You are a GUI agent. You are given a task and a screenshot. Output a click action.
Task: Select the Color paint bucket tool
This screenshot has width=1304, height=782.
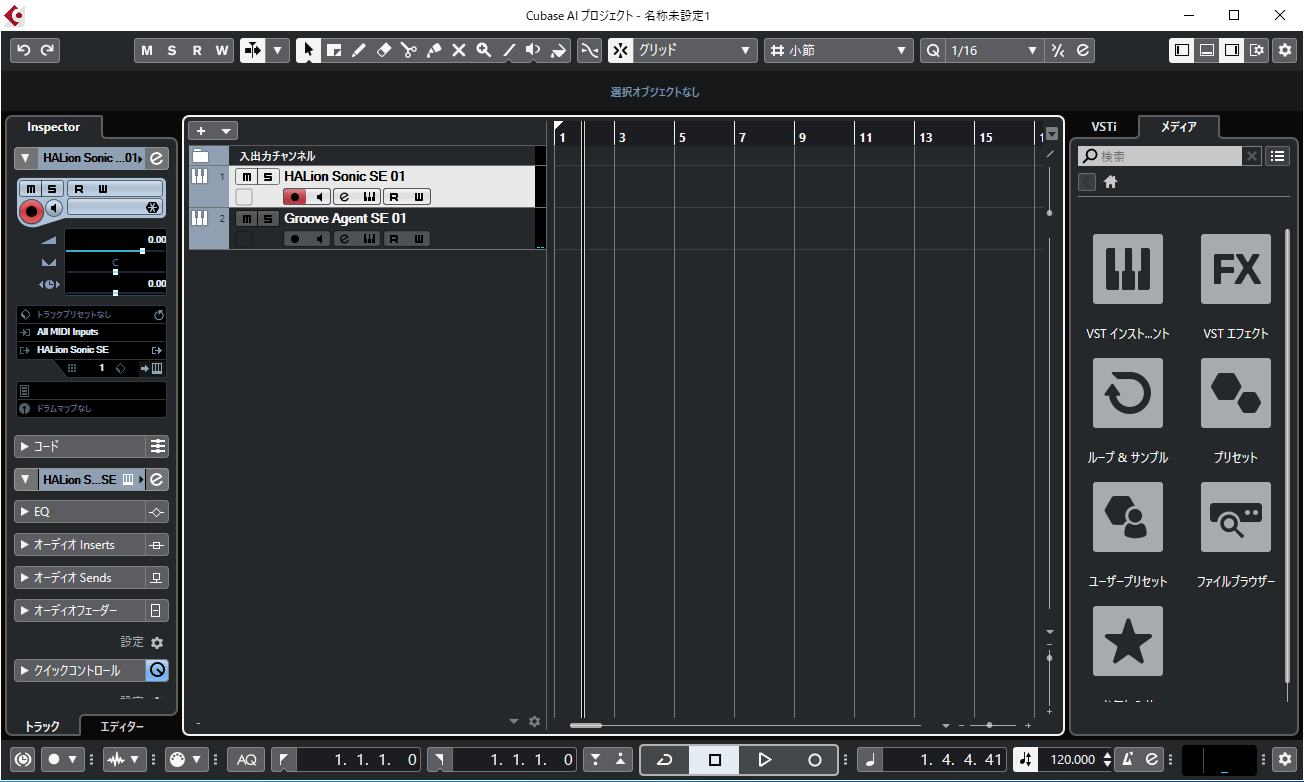coord(559,50)
